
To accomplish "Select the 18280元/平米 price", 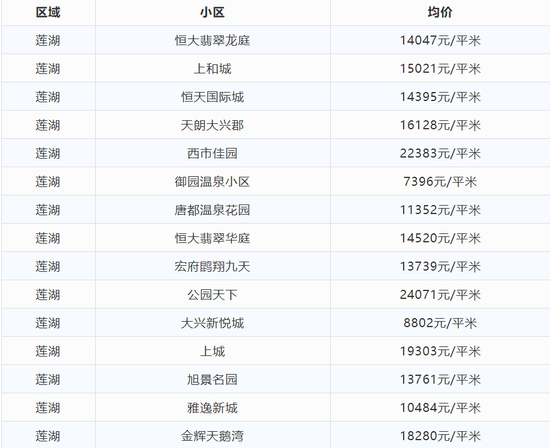I will pyautogui.click(x=440, y=436).
